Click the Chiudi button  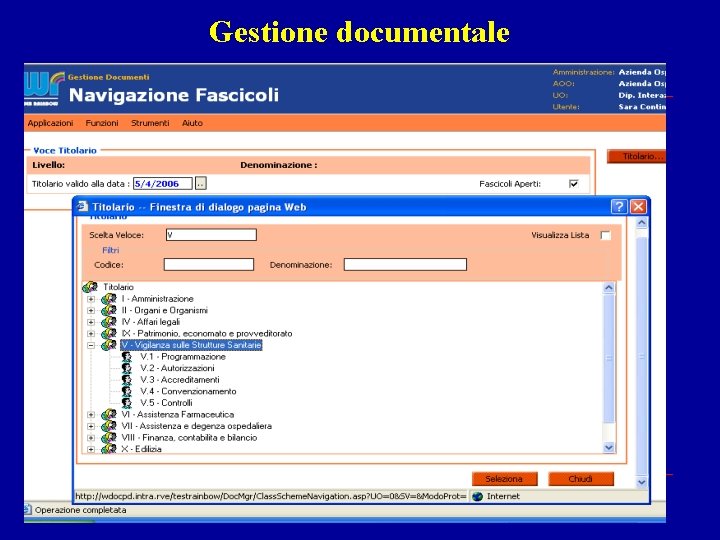coord(581,479)
